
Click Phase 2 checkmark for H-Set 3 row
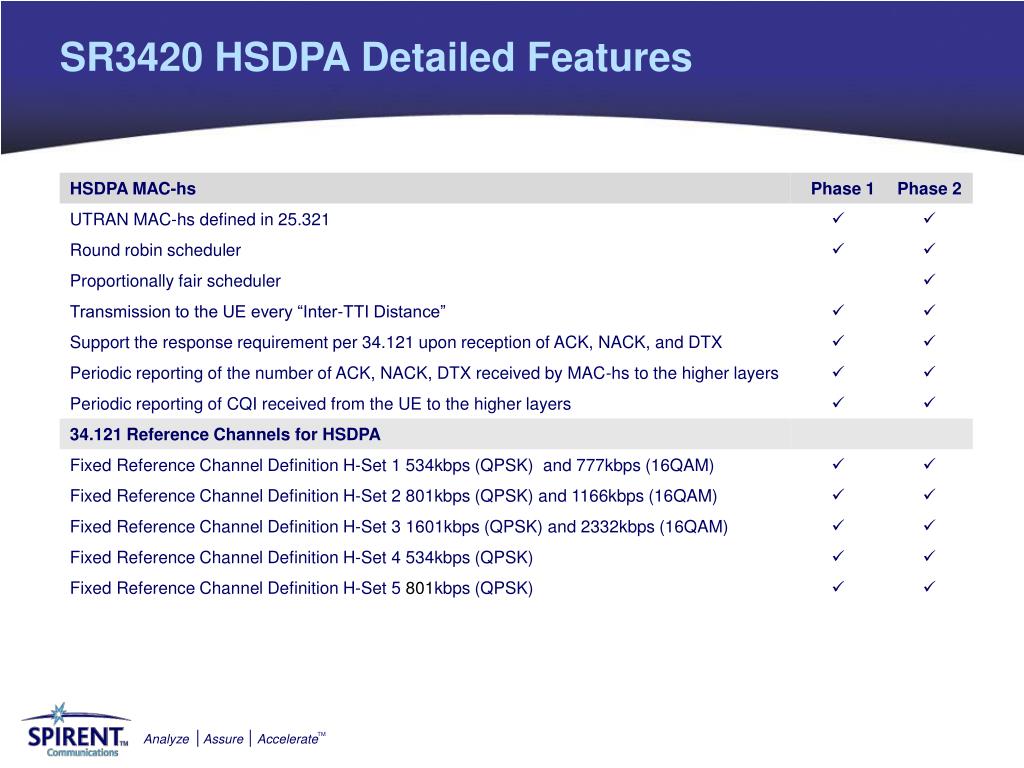929,524
